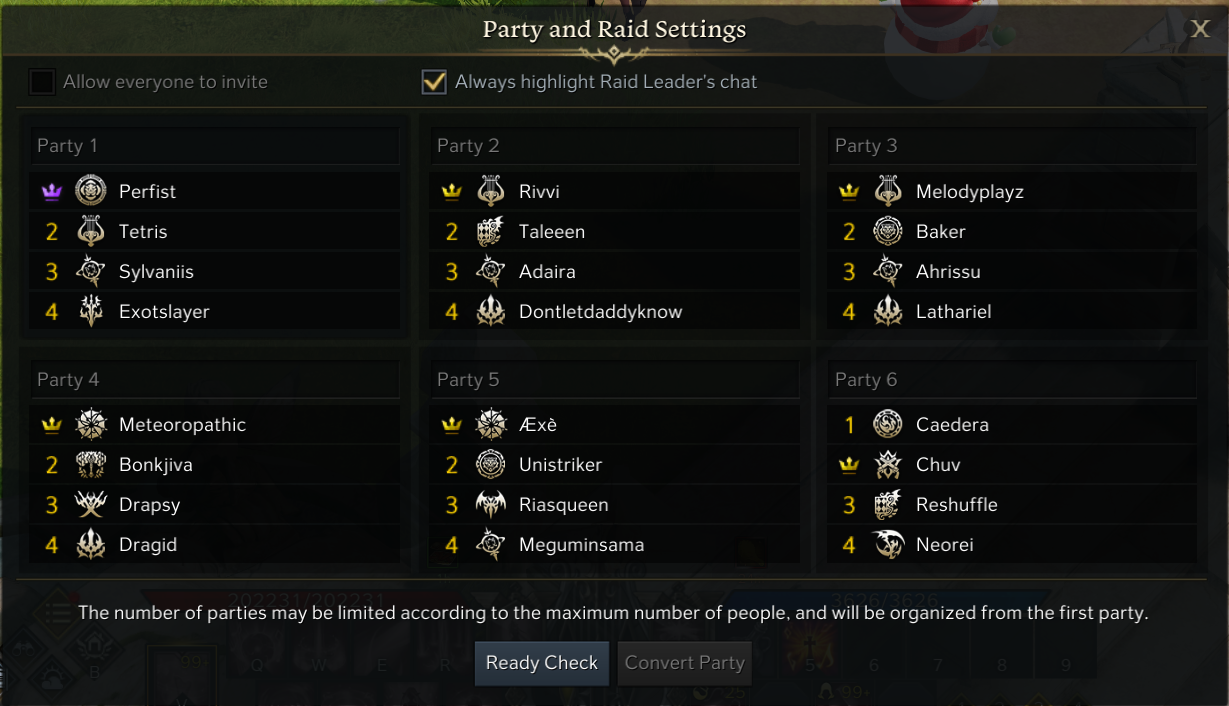Click the class icon beside Perfist

coord(91,190)
